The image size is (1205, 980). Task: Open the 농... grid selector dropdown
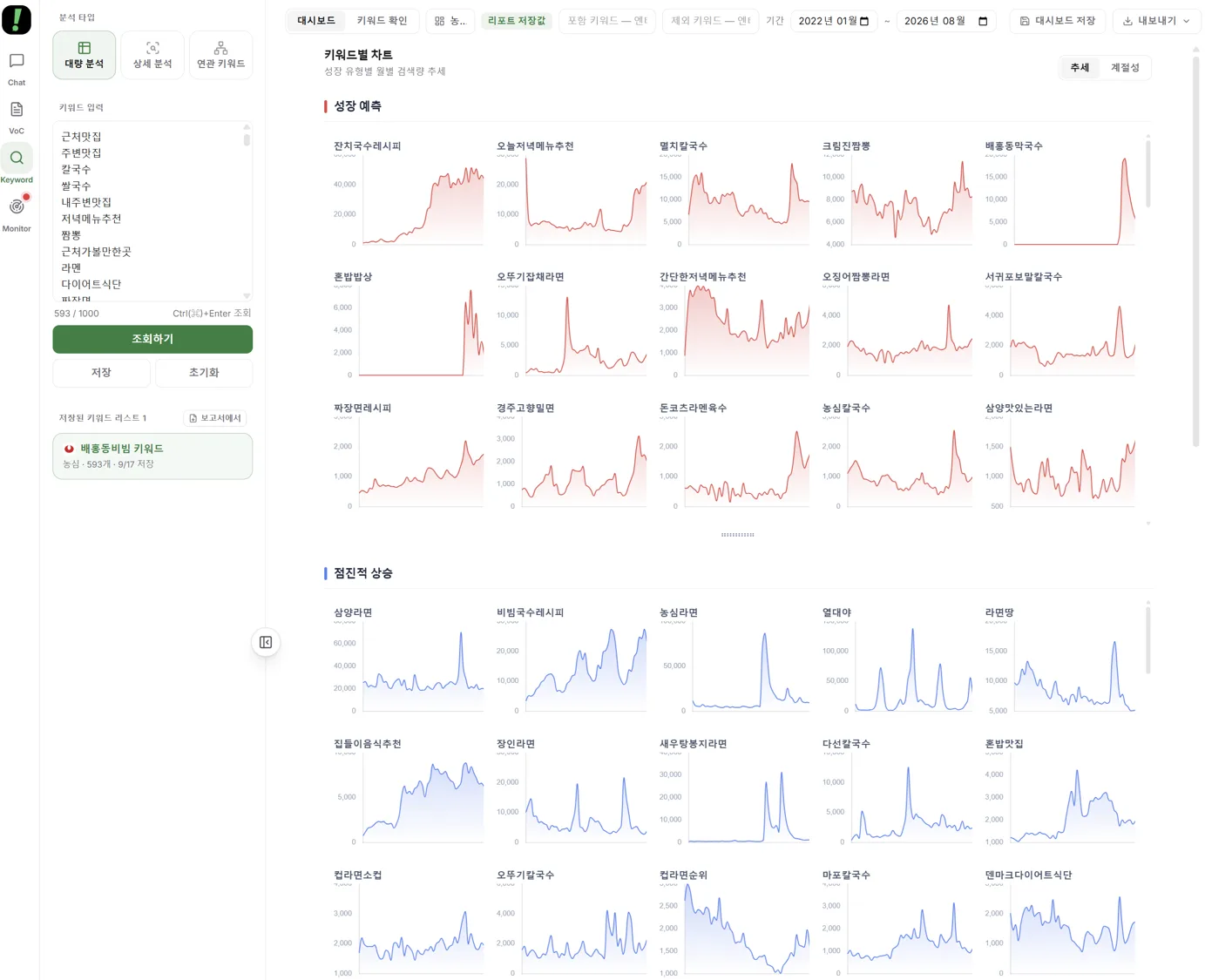tap(450, 21)
